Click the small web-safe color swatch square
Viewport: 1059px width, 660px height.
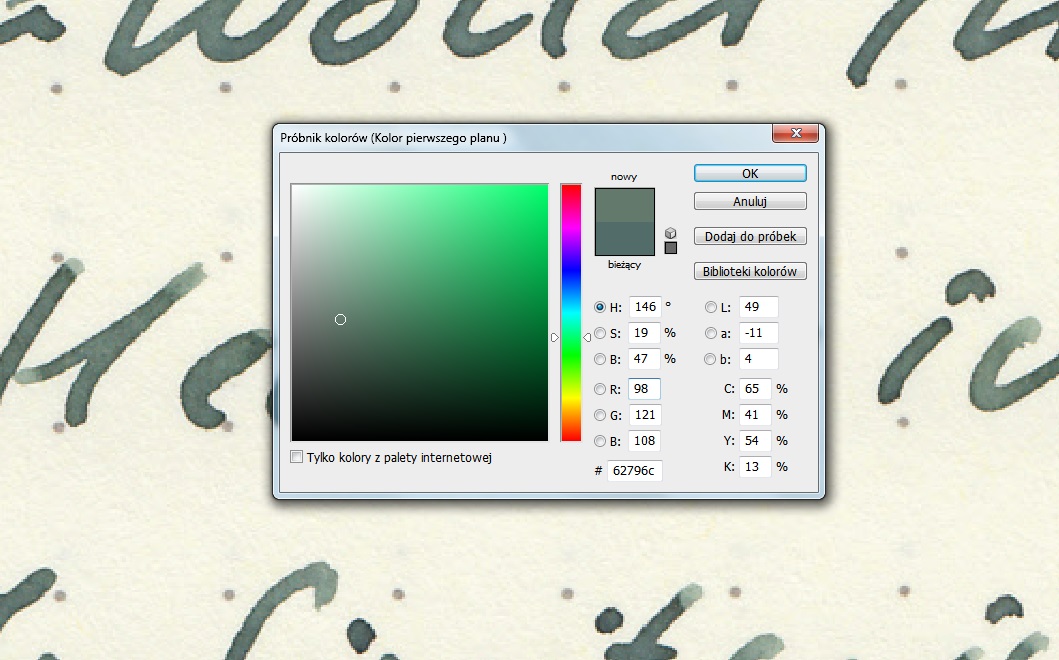[670, 247]
